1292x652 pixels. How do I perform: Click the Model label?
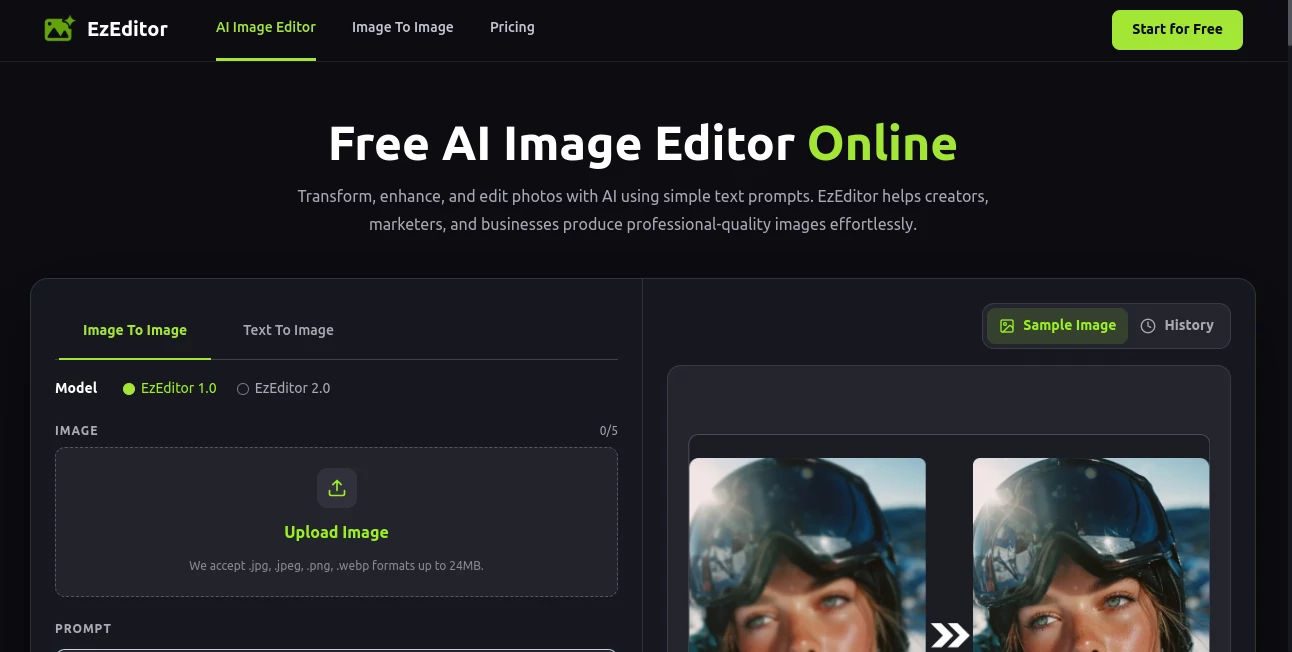(76, 388)
